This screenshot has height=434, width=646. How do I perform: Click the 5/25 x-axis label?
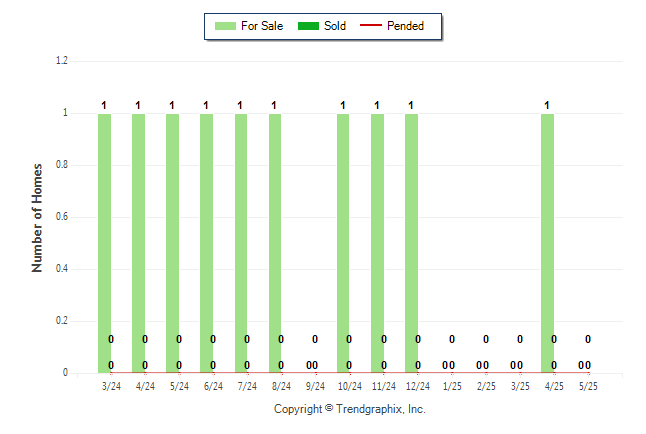(588, 386)
